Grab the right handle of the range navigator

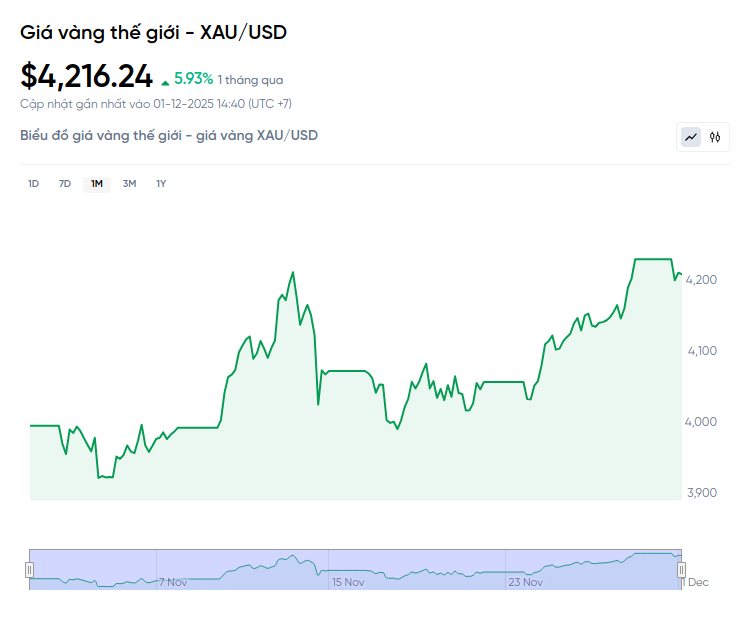[x=681, y=570]
